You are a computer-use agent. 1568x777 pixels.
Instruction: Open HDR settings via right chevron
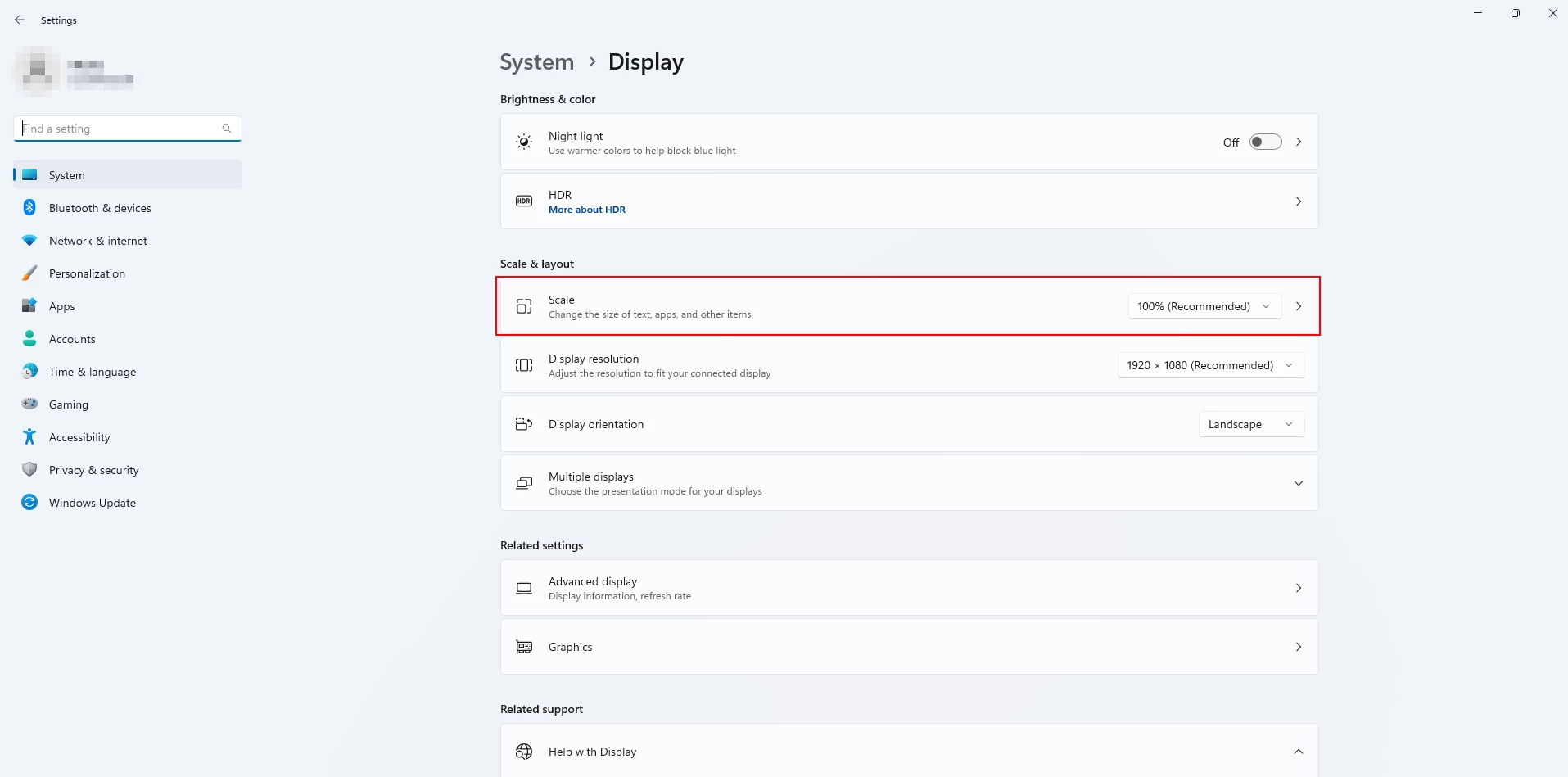click(1299, 201)
